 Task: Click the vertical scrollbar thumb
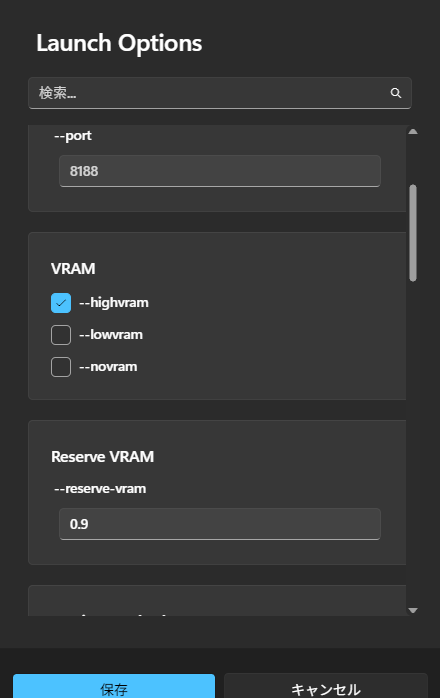413,233
